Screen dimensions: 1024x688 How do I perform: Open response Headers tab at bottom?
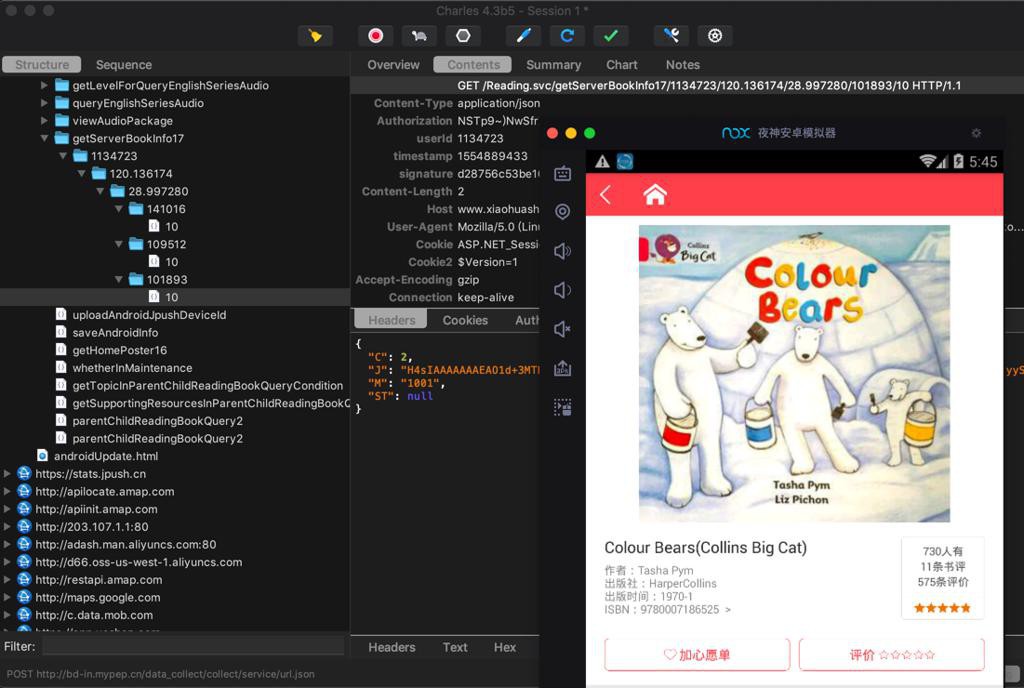pos(391,647)
